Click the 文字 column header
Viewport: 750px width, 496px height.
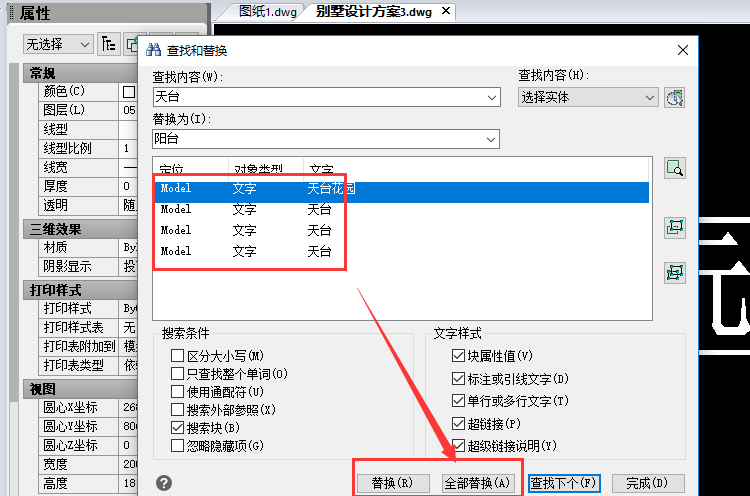click(475, 167)
